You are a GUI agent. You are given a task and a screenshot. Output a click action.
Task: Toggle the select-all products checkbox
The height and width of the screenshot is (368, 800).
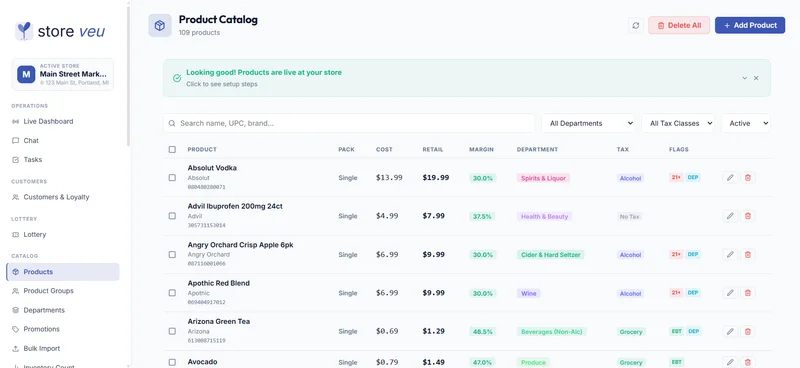172,150
